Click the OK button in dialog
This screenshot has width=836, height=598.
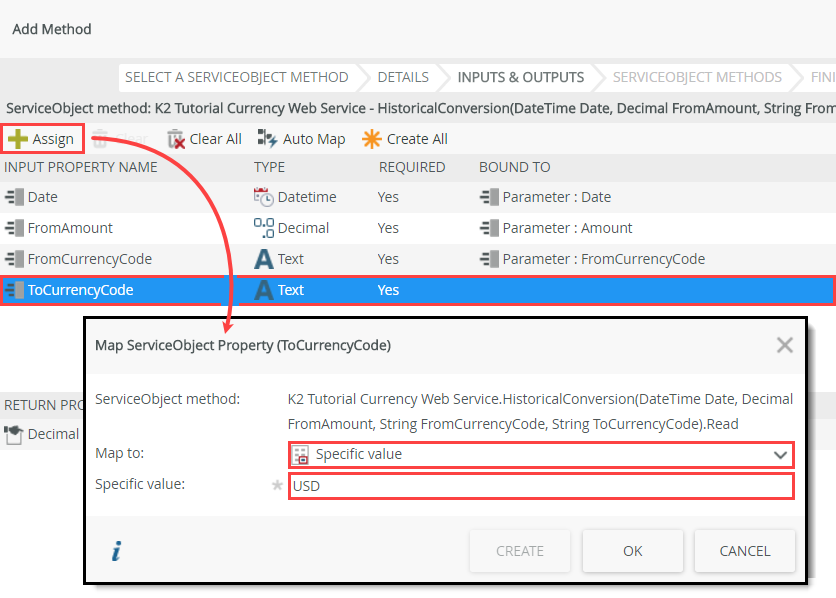point(632,551)
